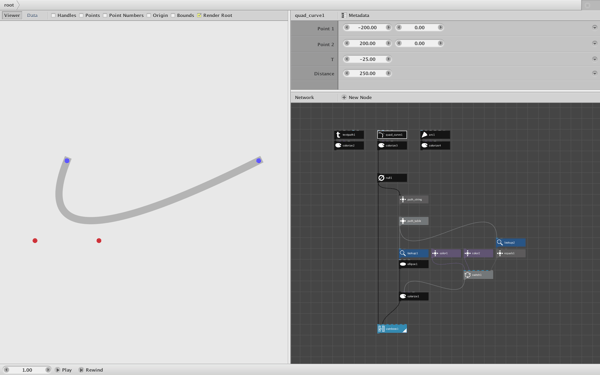Increase the Distance value with right arrow
The image size is (600, 375).
tap(388, 73)
